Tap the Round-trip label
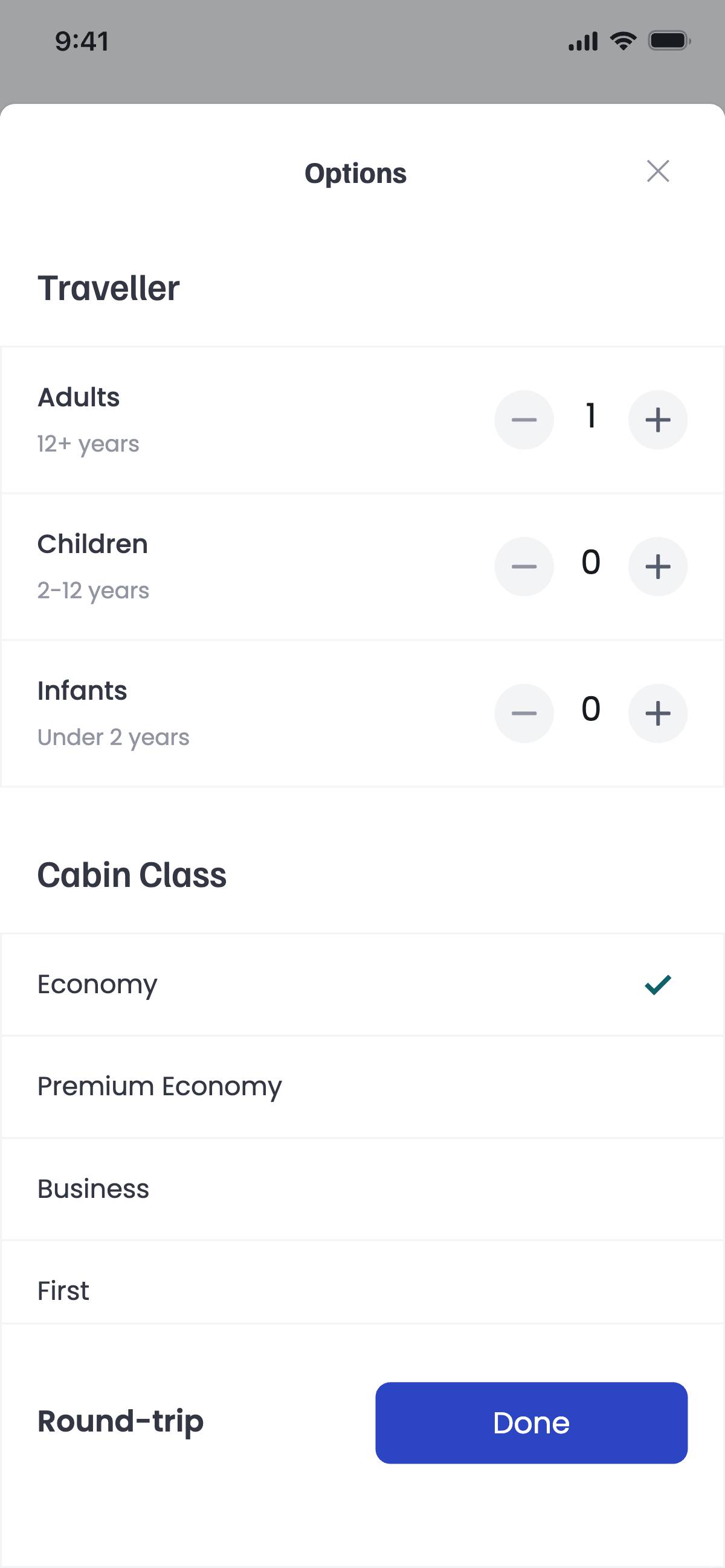The image size is (725, 1568). 121,1422
